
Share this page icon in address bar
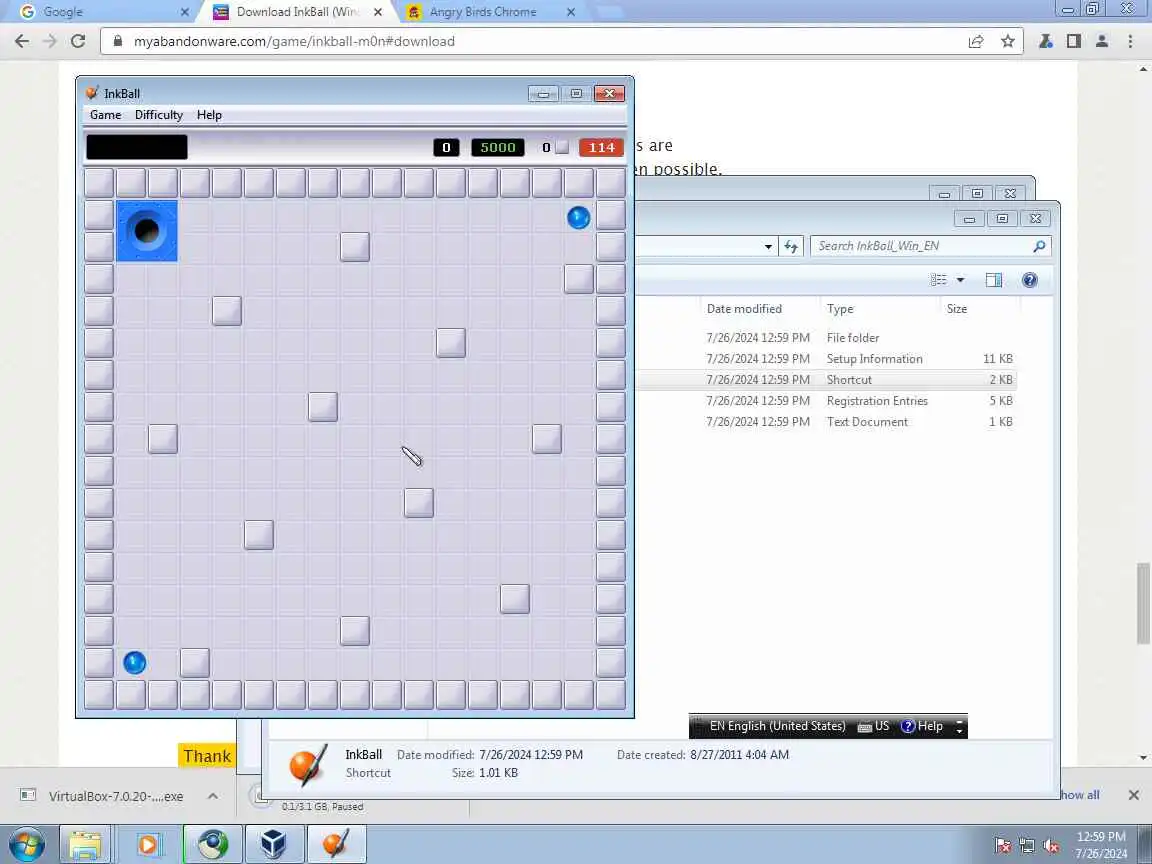click(x=976, y=41)
